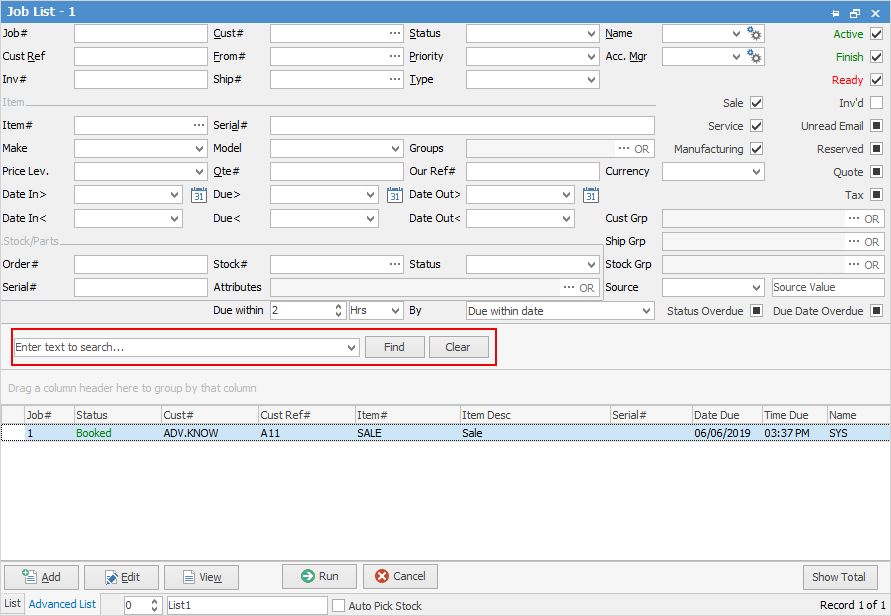Open the Cust Grp selector ellipsis
The image size is (891, 616).
pyautogui.click(x=853, y=218)
